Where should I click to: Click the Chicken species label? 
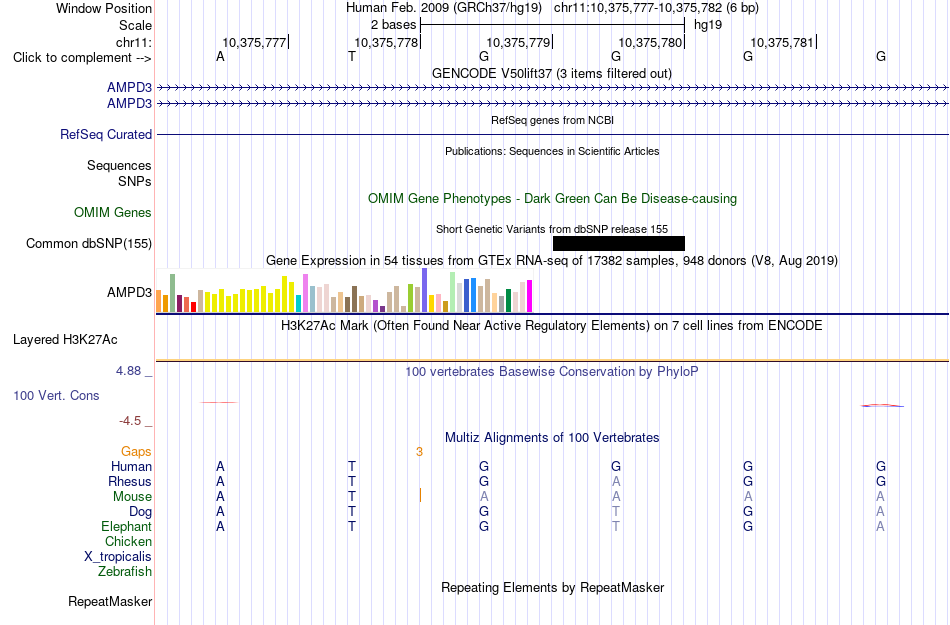tap(128, 541)
